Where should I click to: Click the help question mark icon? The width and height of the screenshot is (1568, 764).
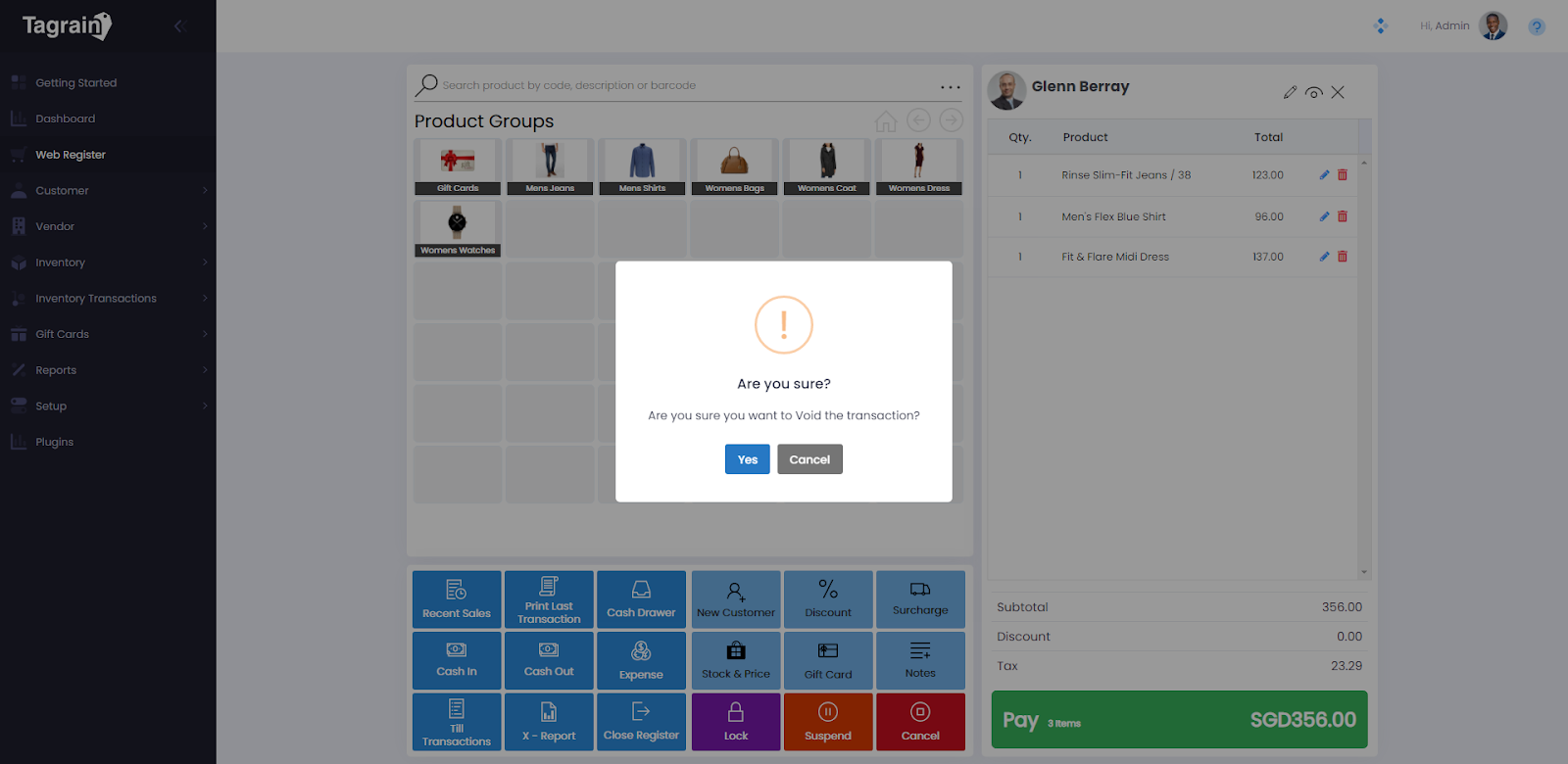(1537, 26)
